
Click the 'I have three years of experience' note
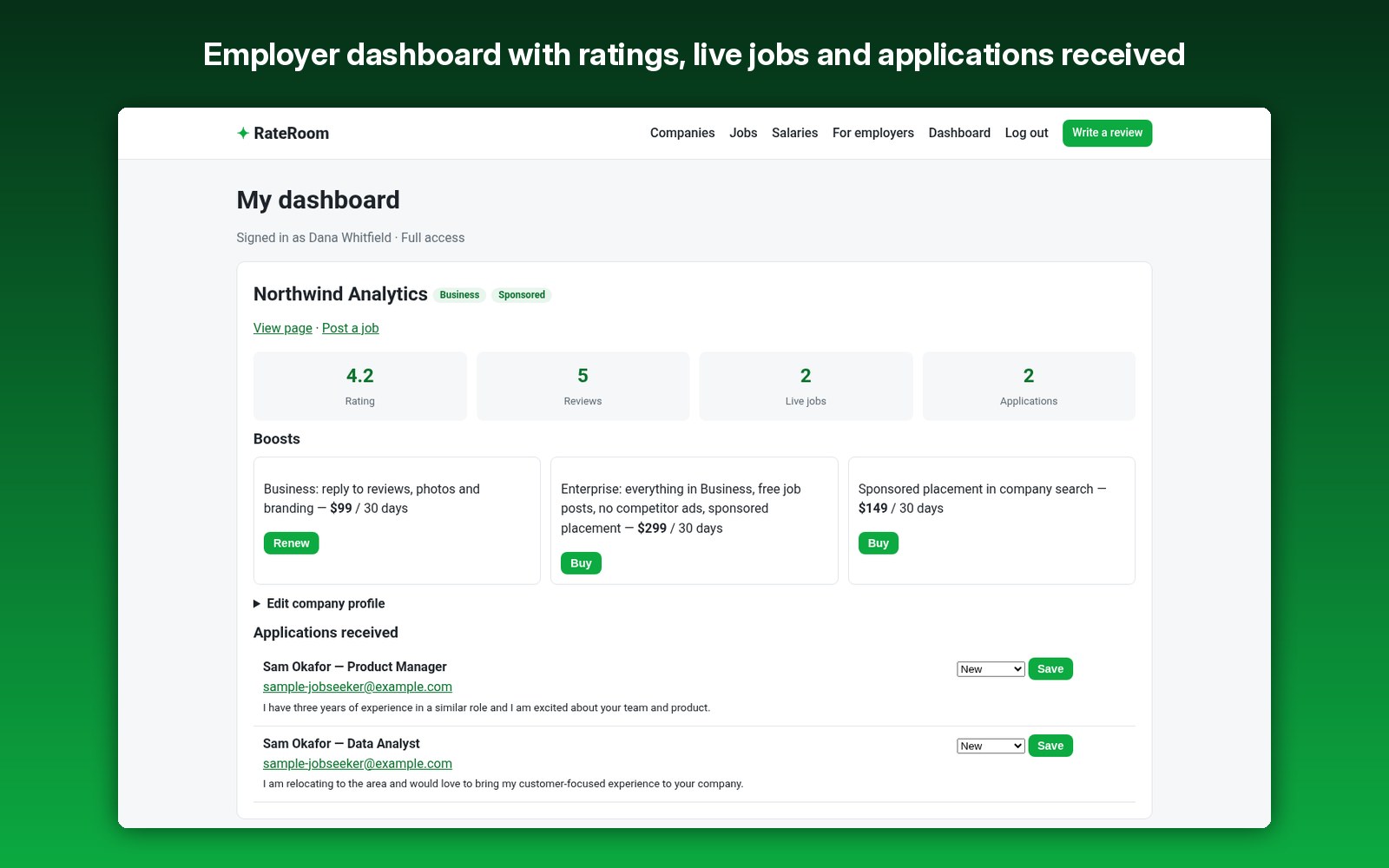pos(486,707)
